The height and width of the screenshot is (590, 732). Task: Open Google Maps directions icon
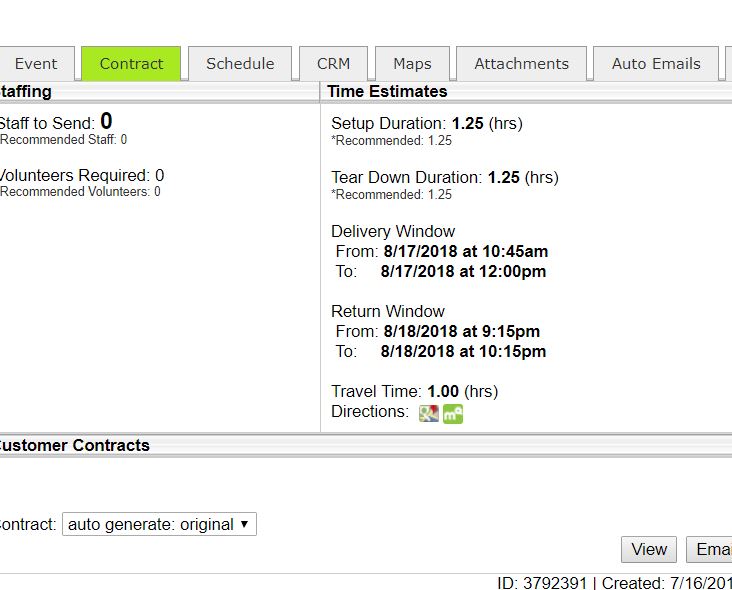coord(429,413)
